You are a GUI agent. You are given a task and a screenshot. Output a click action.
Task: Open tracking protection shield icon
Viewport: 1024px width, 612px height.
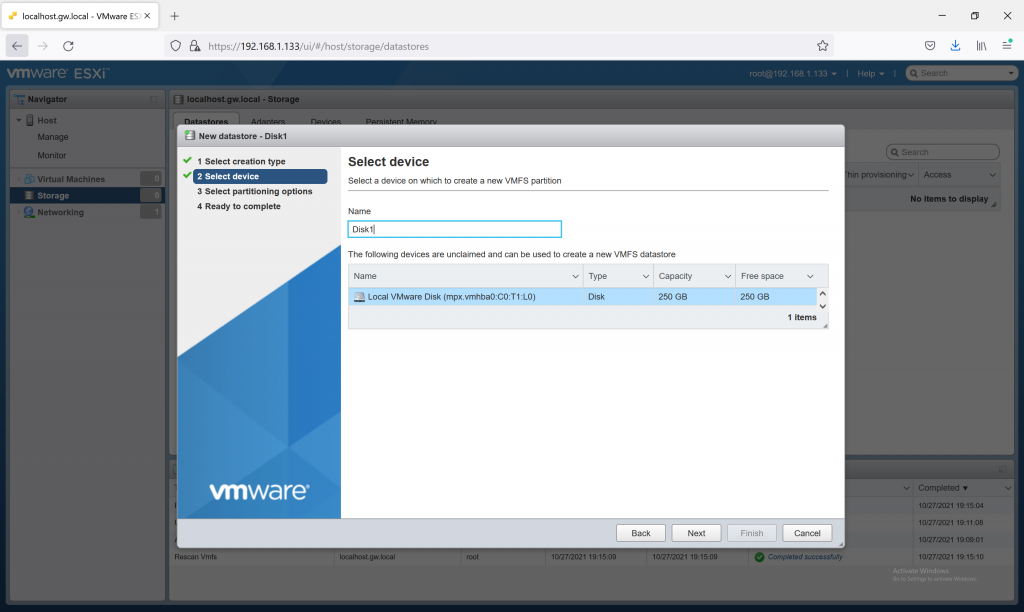pyautogui.click(x=176, y=46)
